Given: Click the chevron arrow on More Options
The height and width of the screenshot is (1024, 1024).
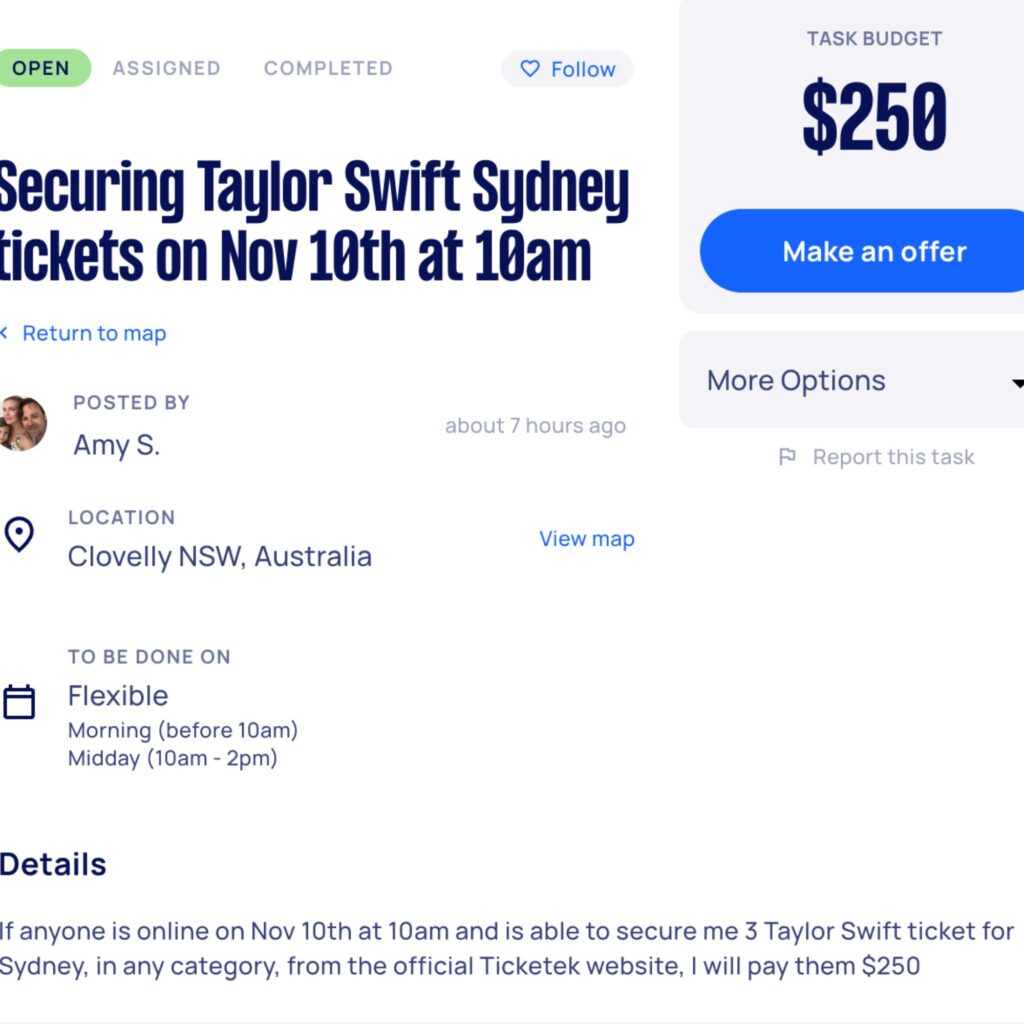Looking at the screenshot, I should tap(1017, 382).
